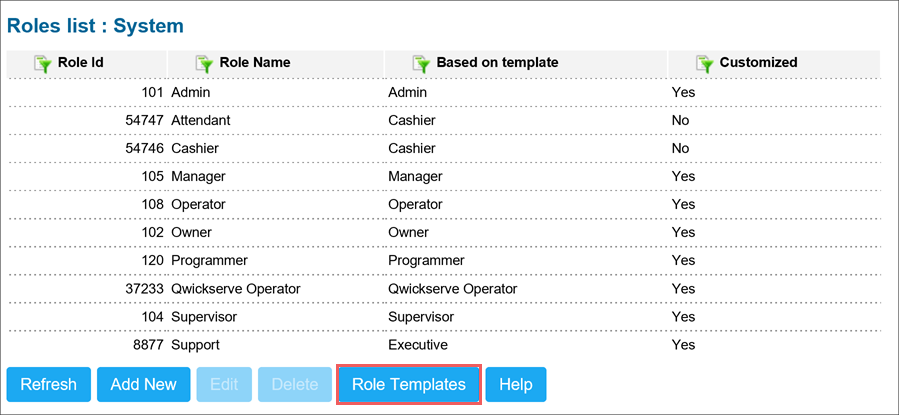Sort by the Role Name column header

coord(255,62)
